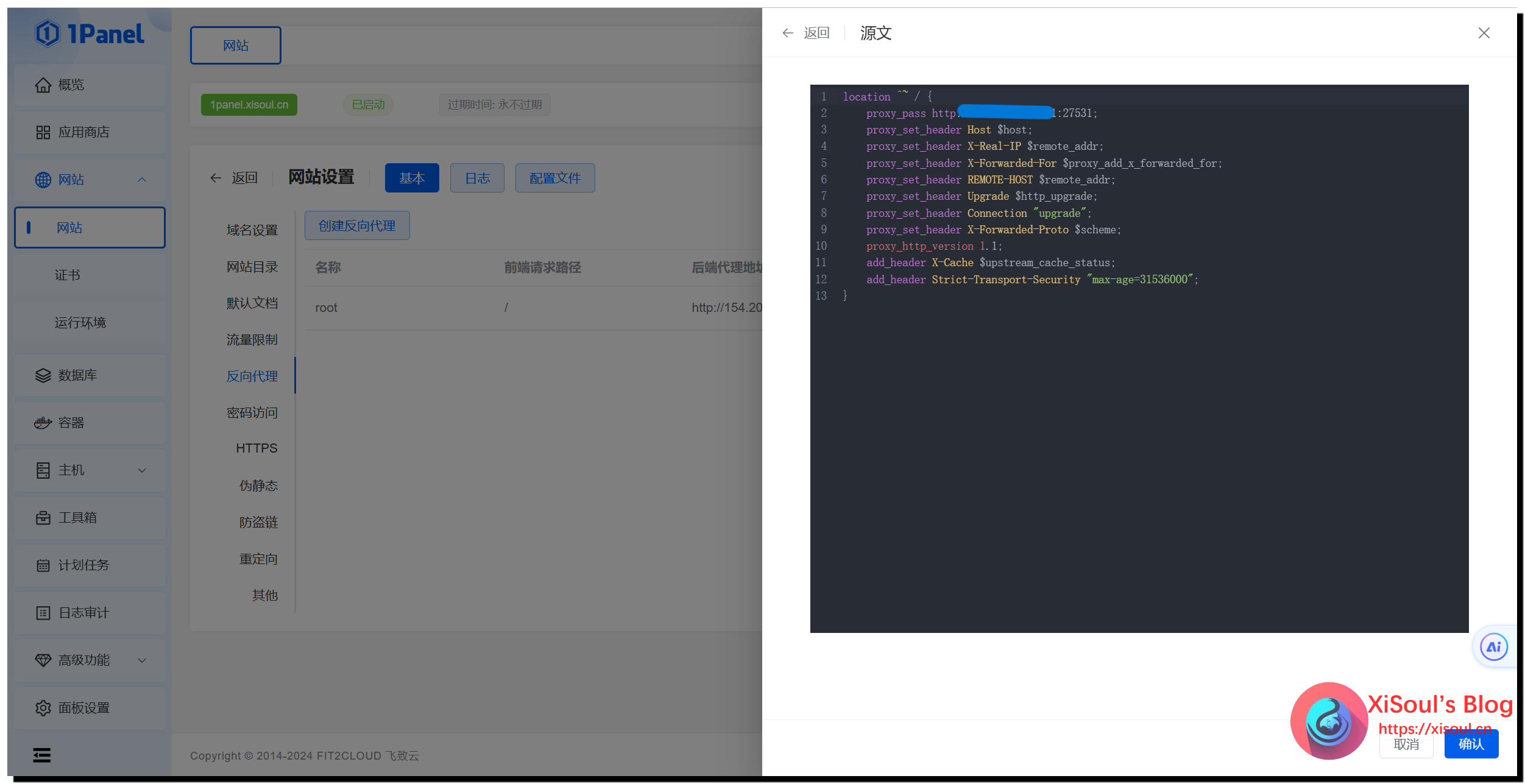This screenshot has height=784, width=1525.
Task: Click the 高级功能 diamond icon
Action: click(43, 660)
